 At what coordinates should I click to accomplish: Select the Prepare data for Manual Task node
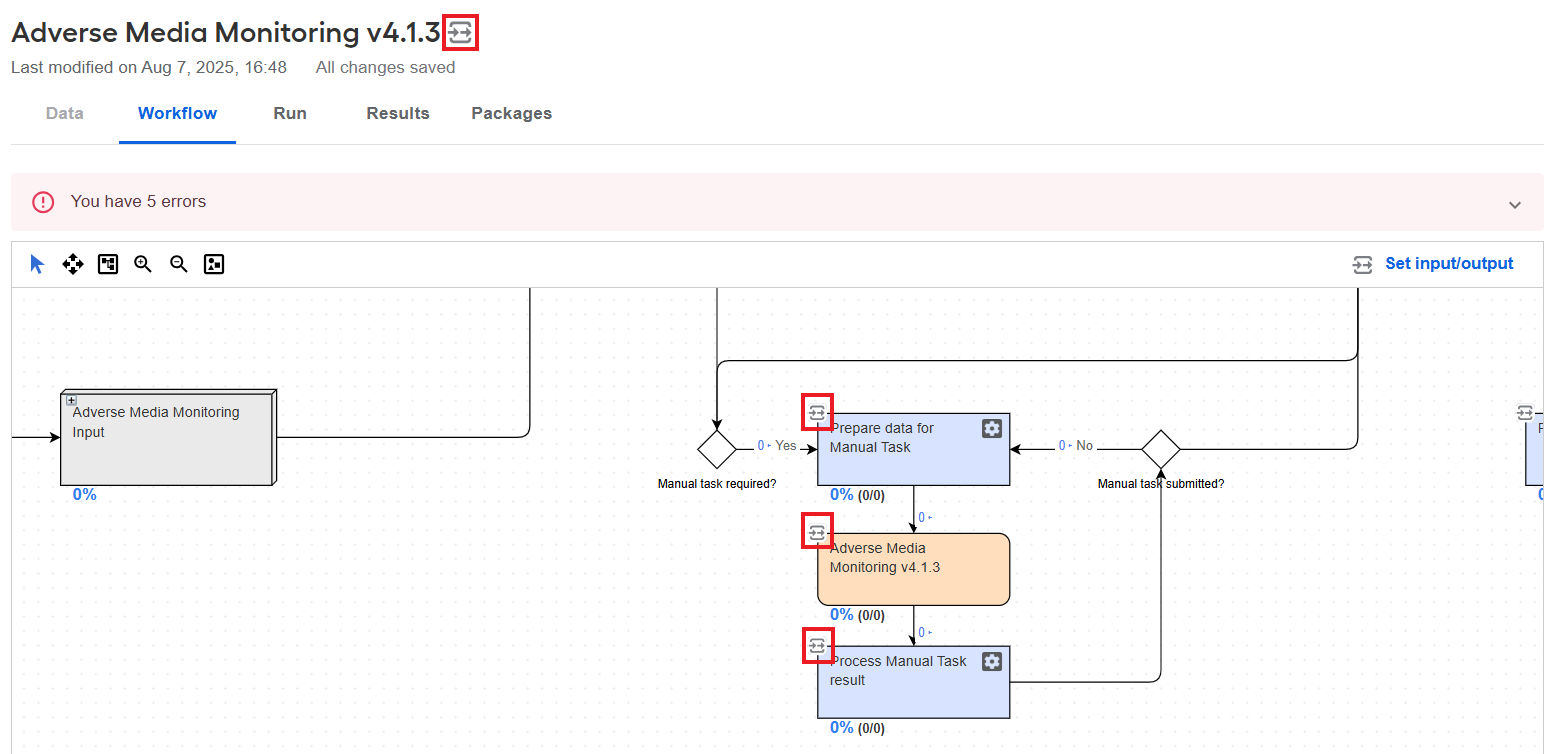click(913, 449)
